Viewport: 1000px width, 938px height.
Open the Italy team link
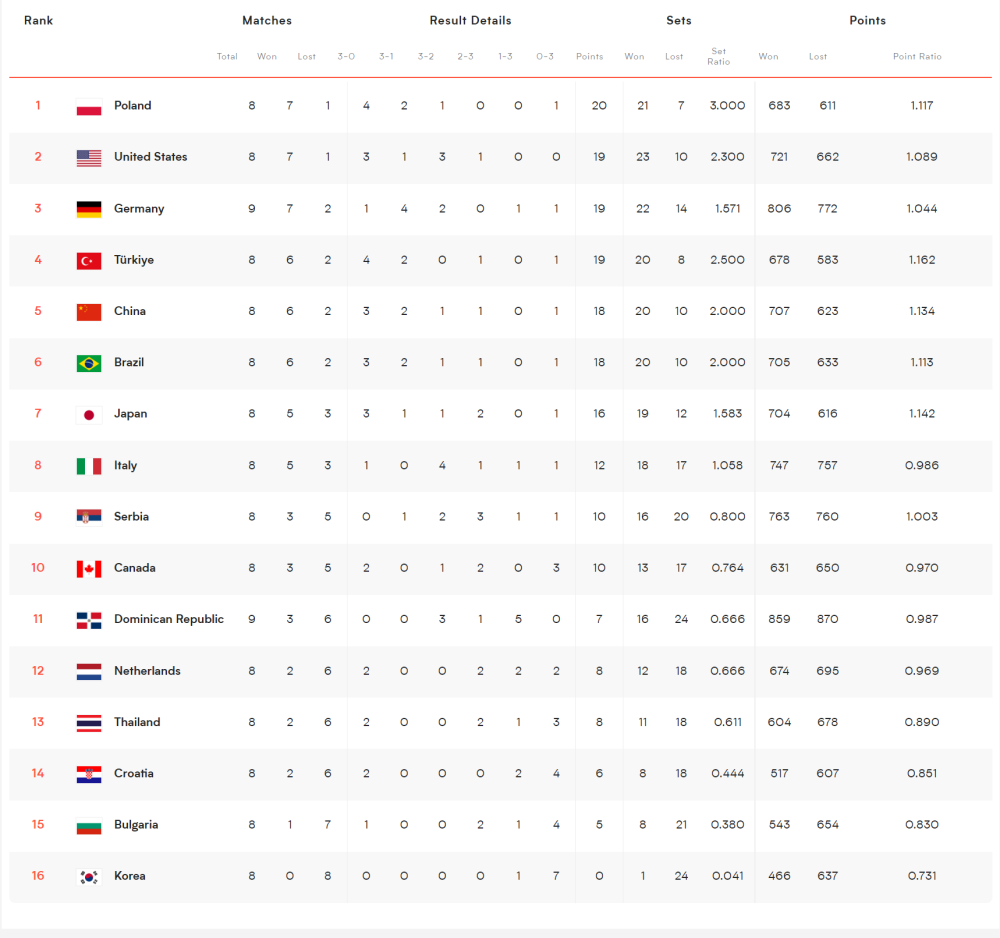(x=126, y=465)
